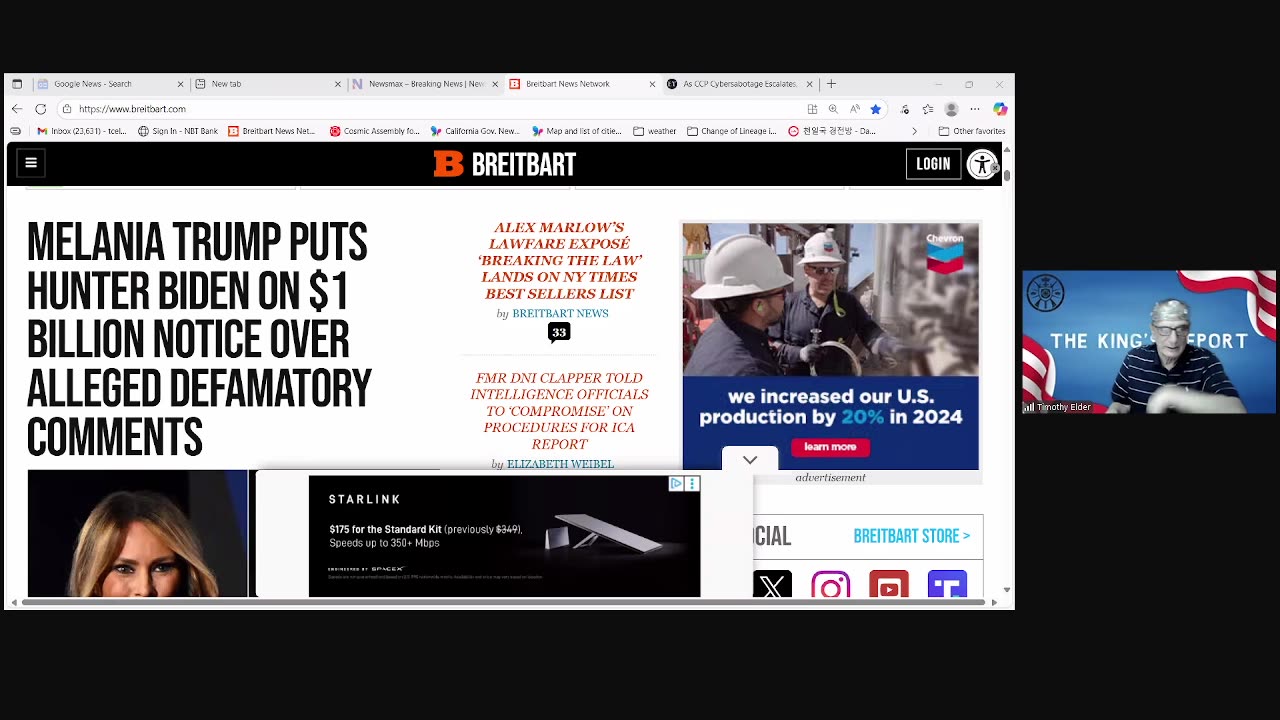Open the Cosmic Assembly bookmark
The image size is (1280, 720).
click(x=375, y=131)
